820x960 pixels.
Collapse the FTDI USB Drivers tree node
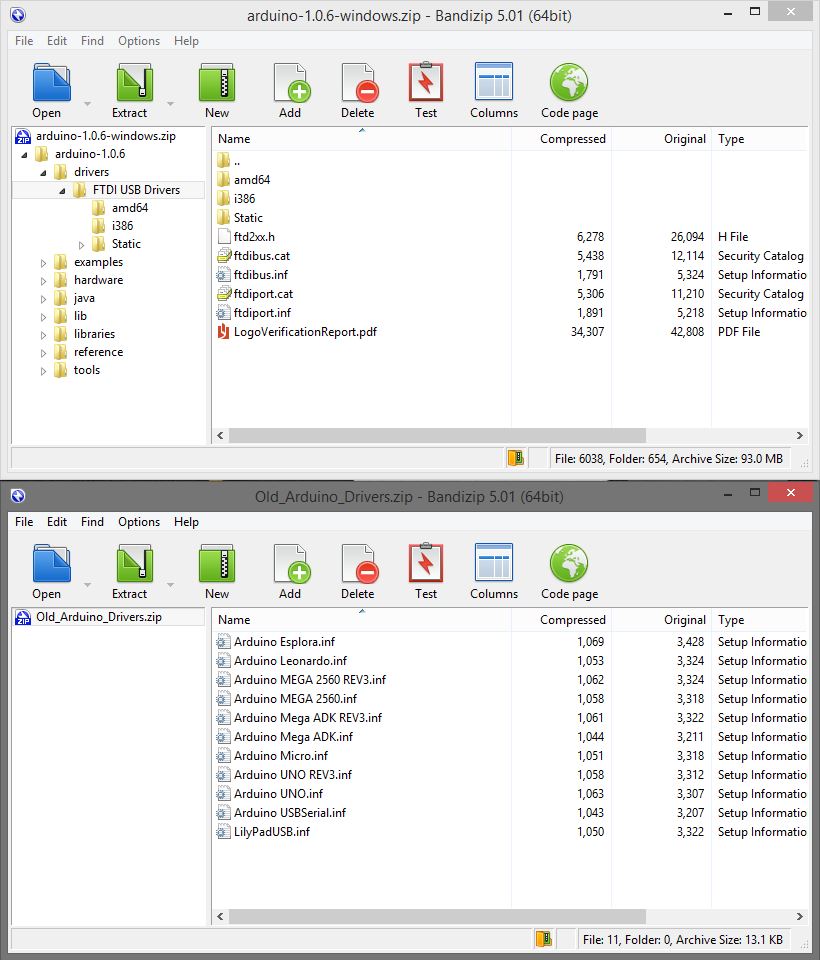(x=62, y=191)
